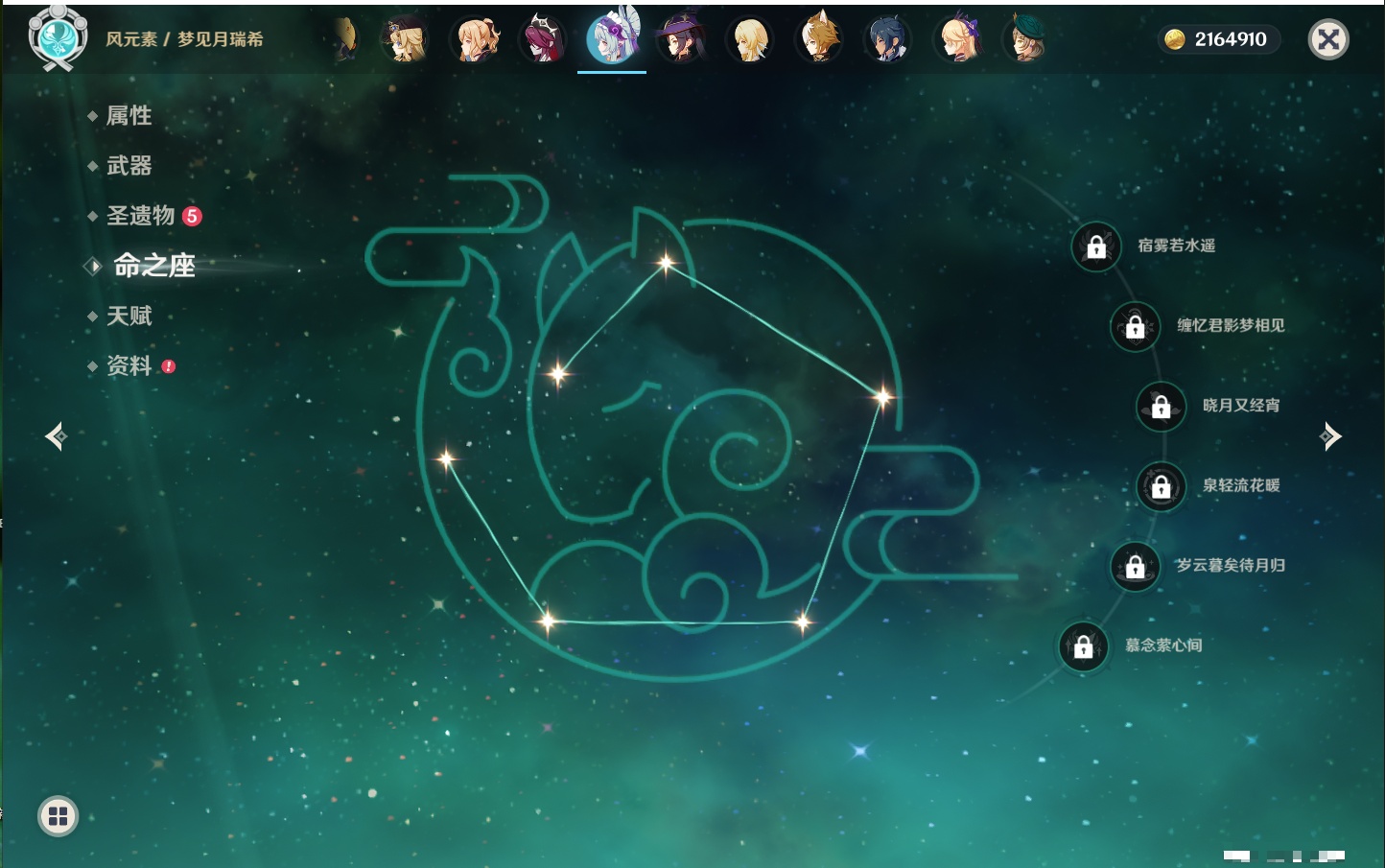The image size is (1385, 868).
Task: Open the locked 泉轻流花暖 constellation node
Action: (x=1161, y=486)
